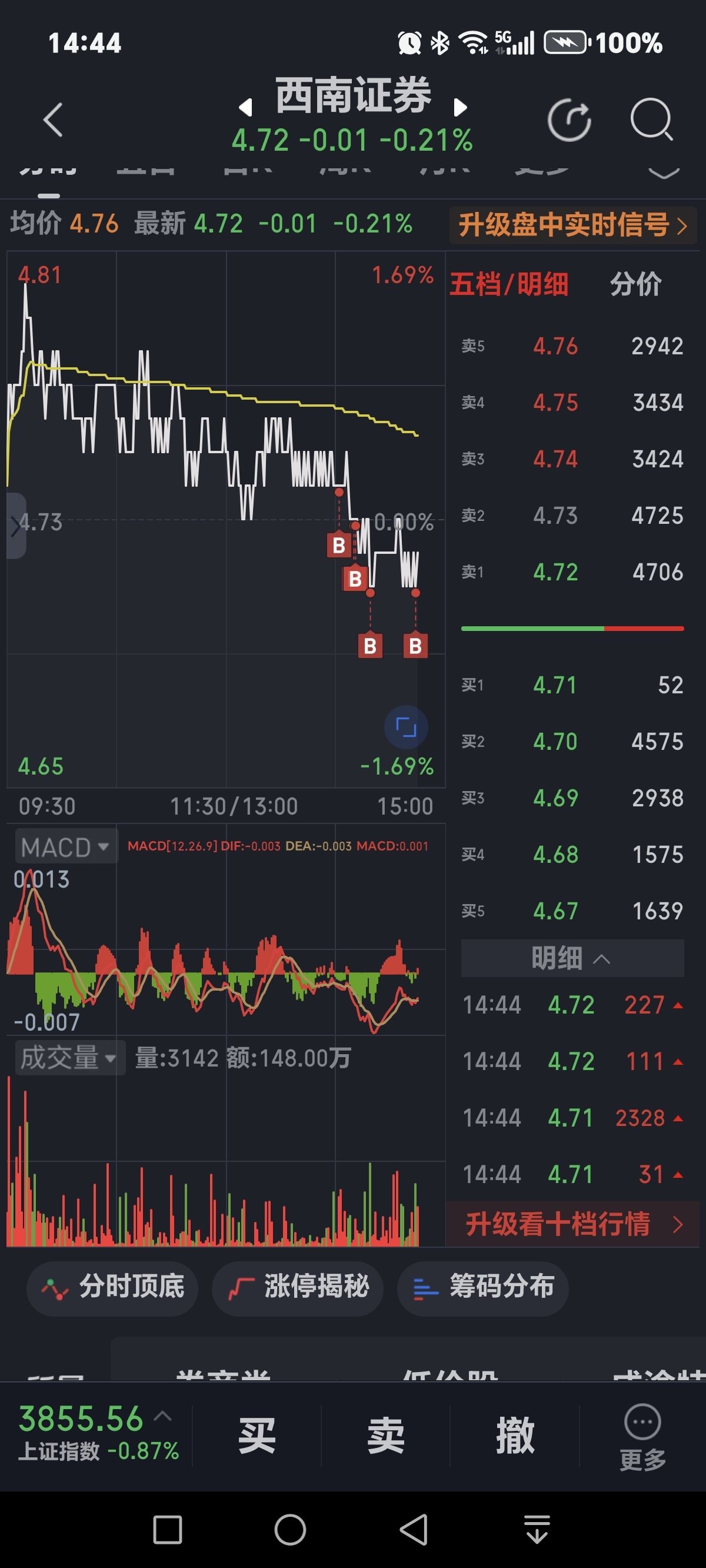Tap the buy/sell ratio green-red bar
This screenshot has width=706, height=1568.
pyautogui.click(x=572, y=628)
